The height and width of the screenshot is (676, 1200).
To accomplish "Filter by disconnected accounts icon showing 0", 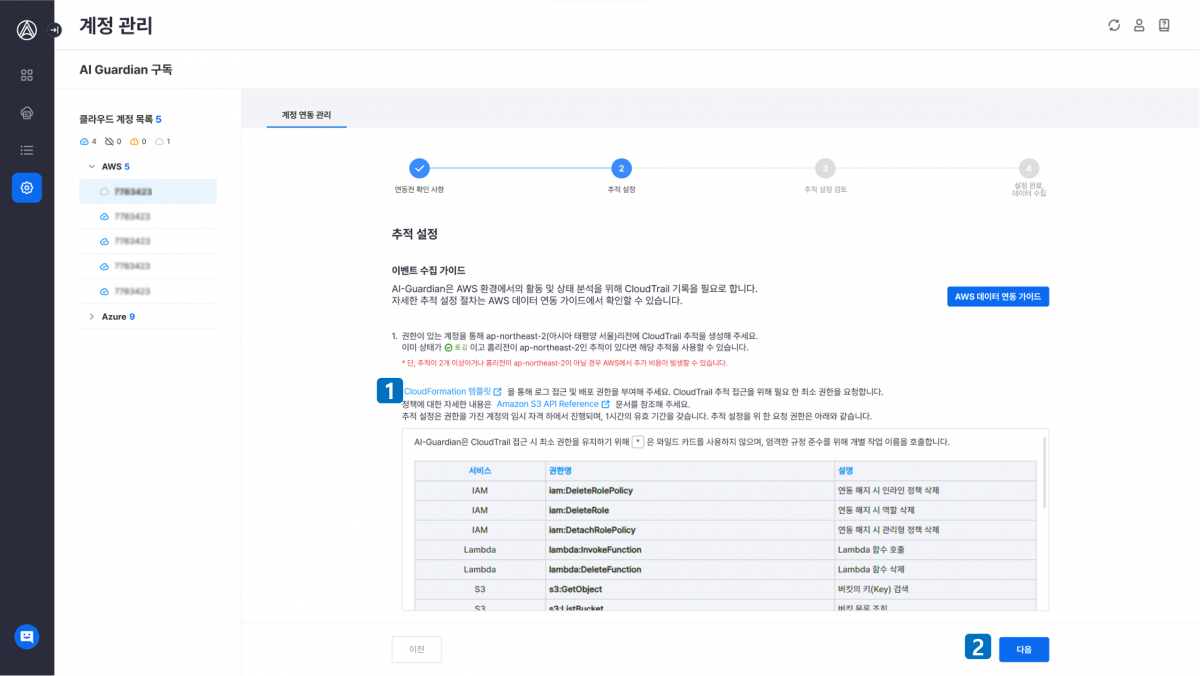I will [109, 141].
